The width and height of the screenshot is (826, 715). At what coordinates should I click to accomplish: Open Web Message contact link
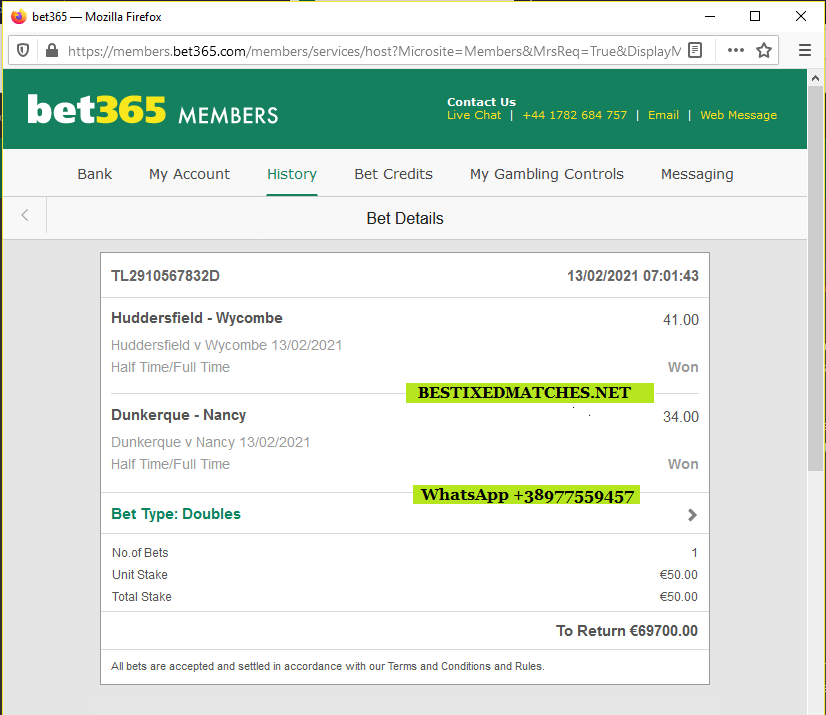739,115
